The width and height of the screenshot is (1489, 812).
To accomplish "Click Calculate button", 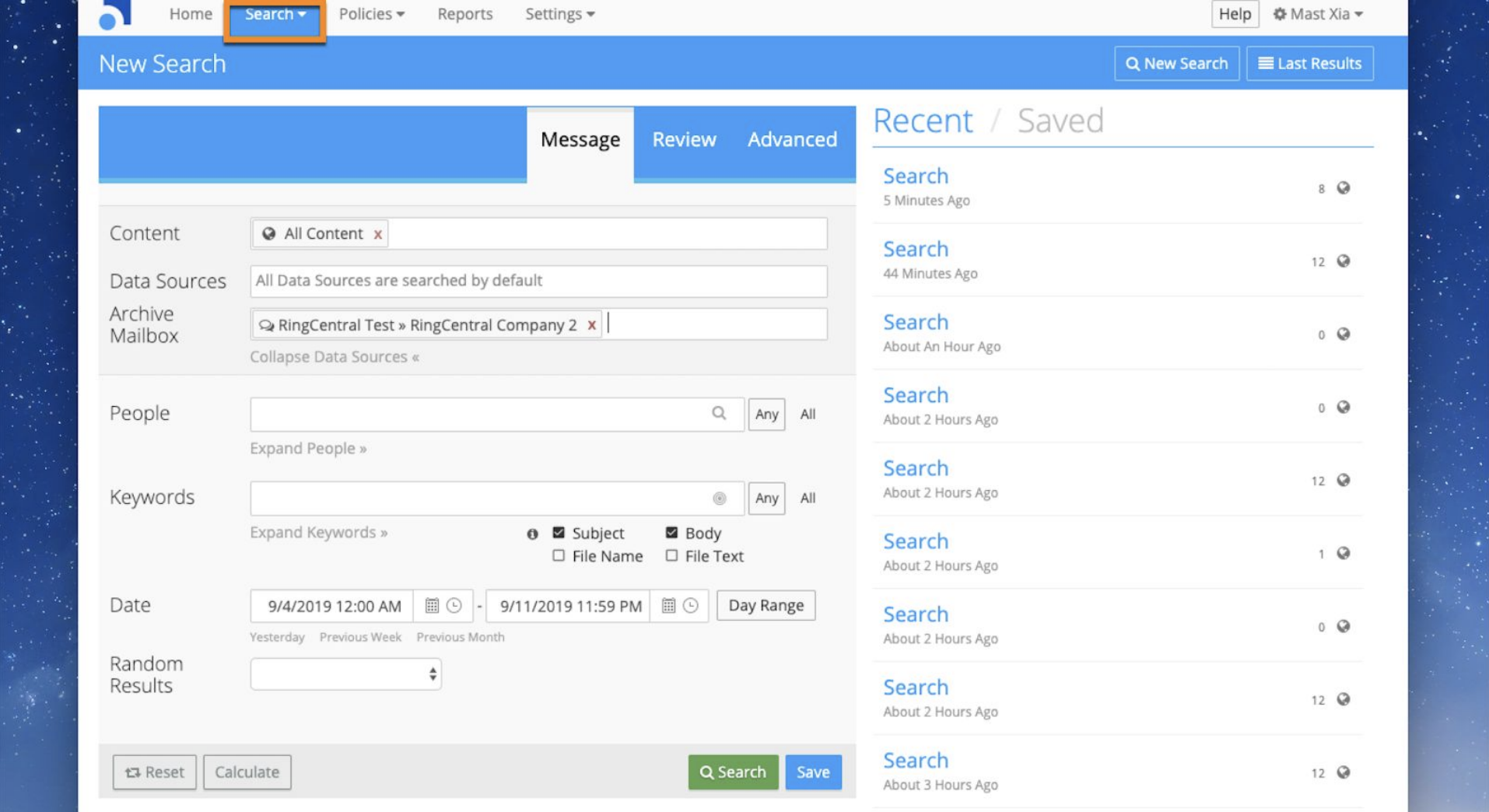I will (247, 772).
